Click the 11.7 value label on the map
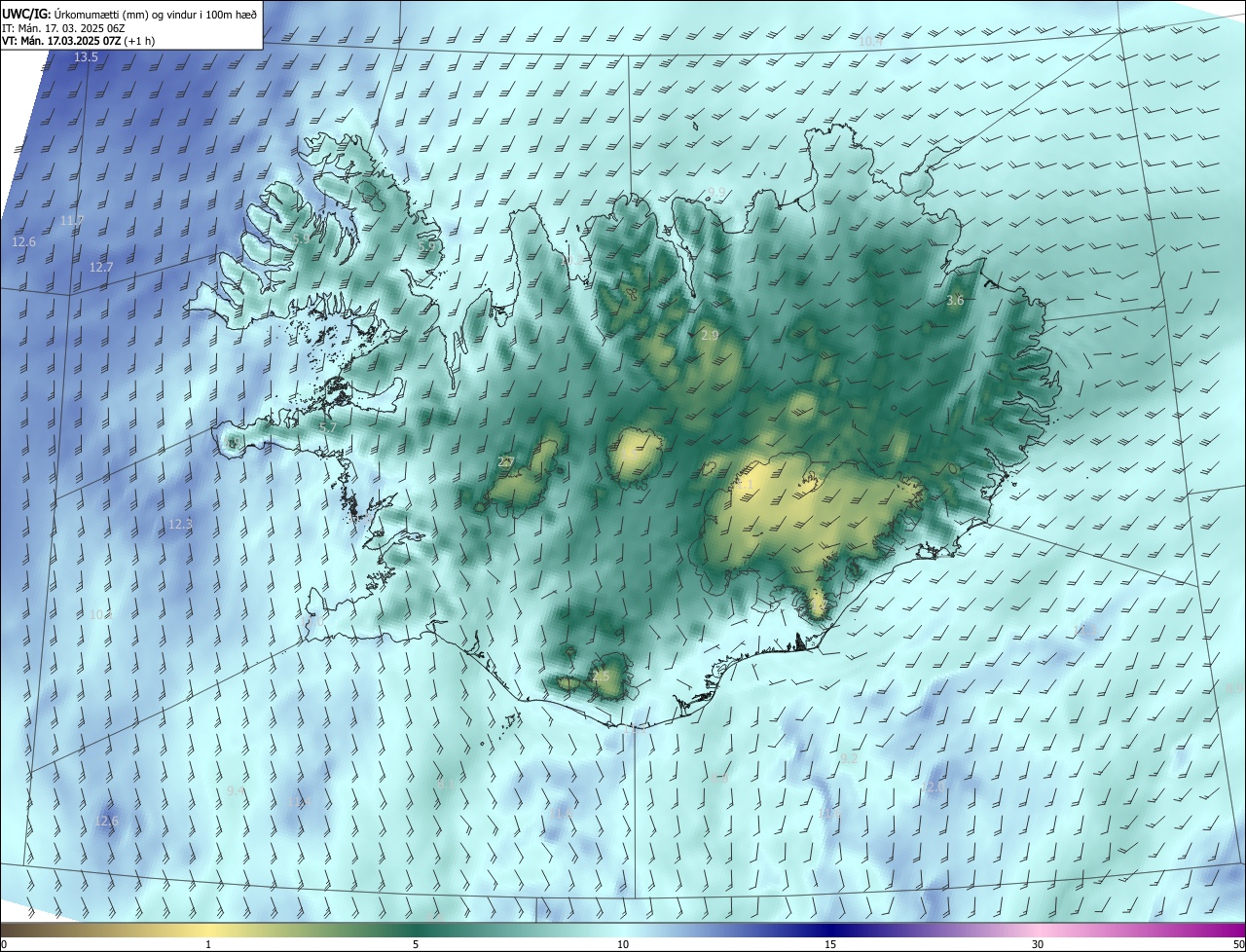Screen dimensions: 1246x952 (x=72, y=221)
